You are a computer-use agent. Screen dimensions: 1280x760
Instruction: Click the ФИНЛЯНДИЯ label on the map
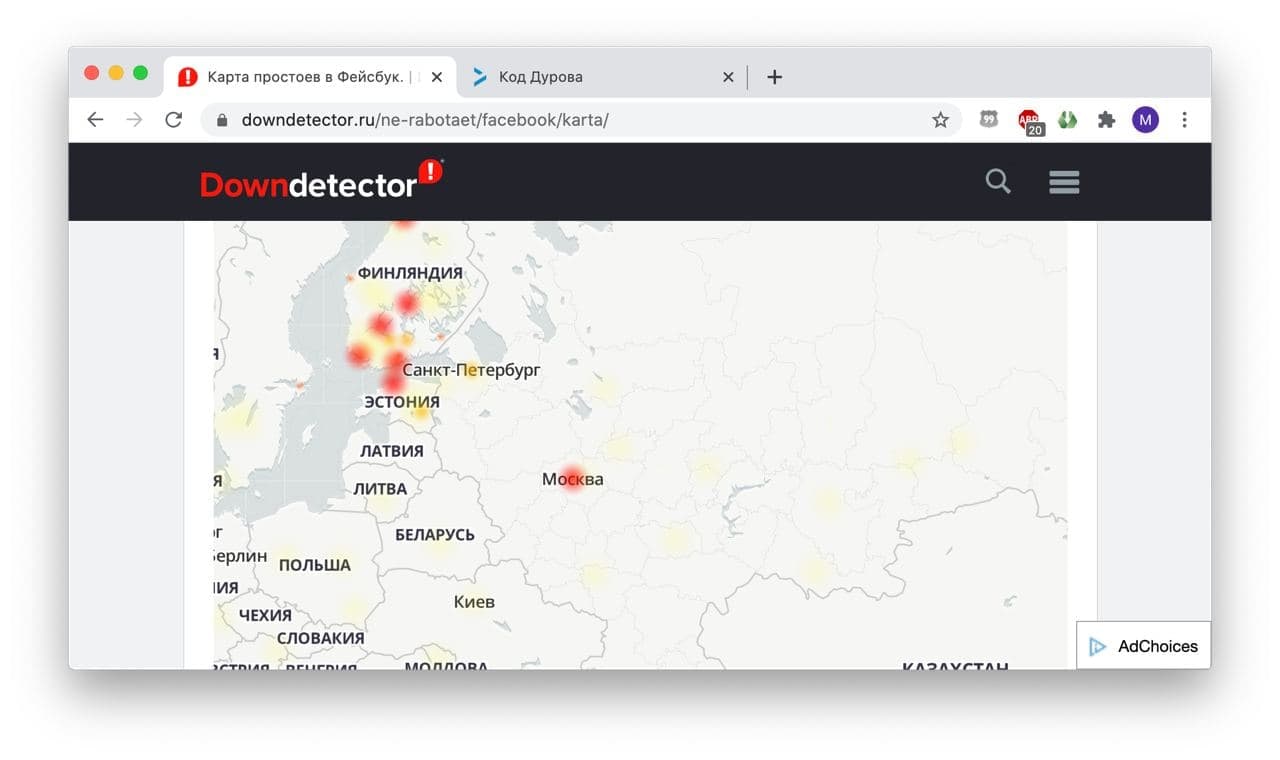(x=410, y=273)
